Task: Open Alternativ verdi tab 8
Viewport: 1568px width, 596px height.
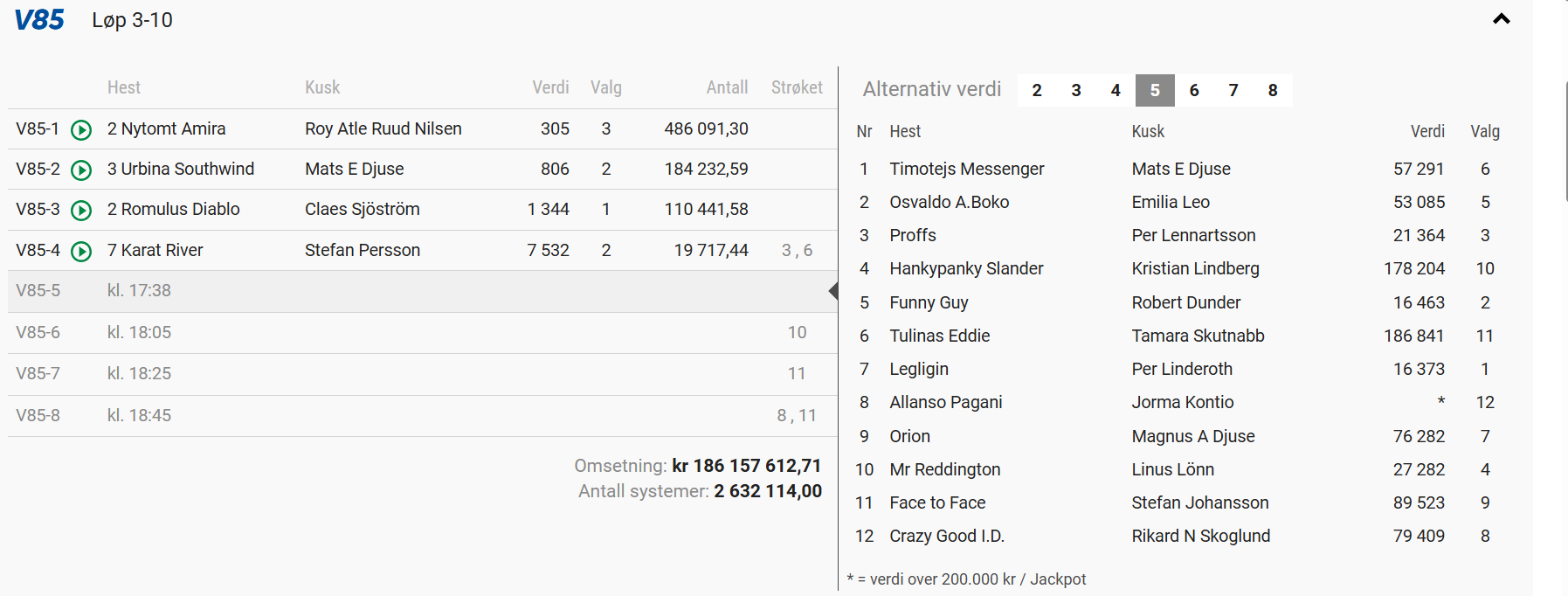Action: coord(1273,91)
